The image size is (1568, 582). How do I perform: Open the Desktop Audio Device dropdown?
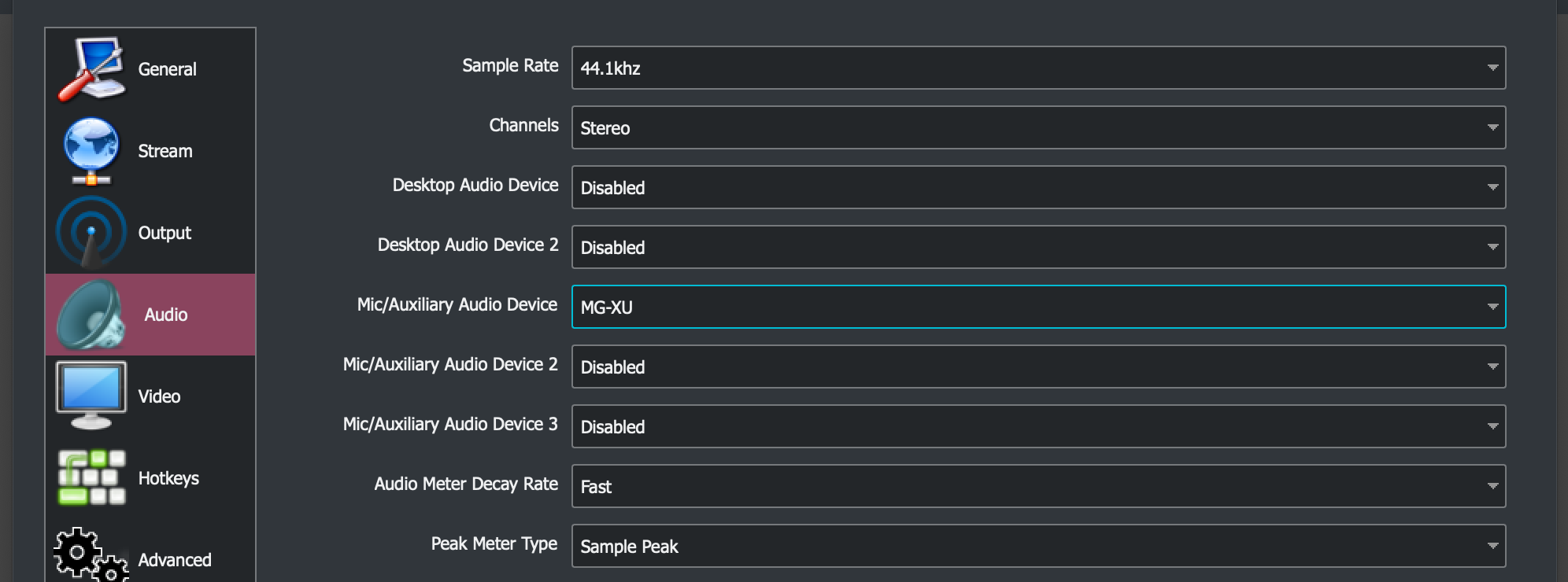pyautogui.click(x=1037, y=187)
